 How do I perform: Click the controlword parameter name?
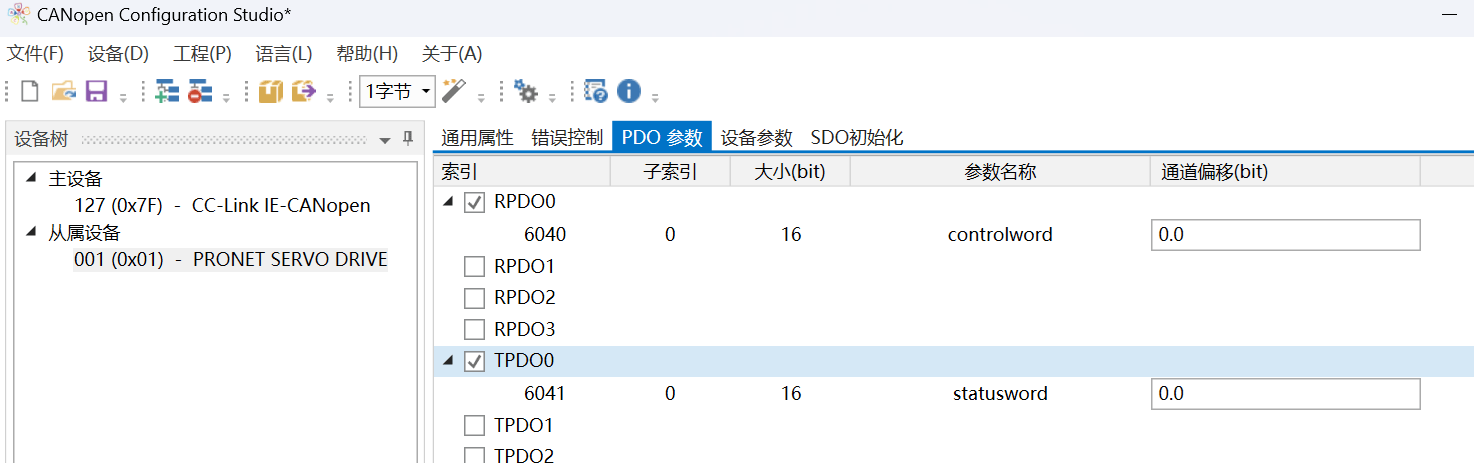pyautogui.click(x=1000, y=235)
